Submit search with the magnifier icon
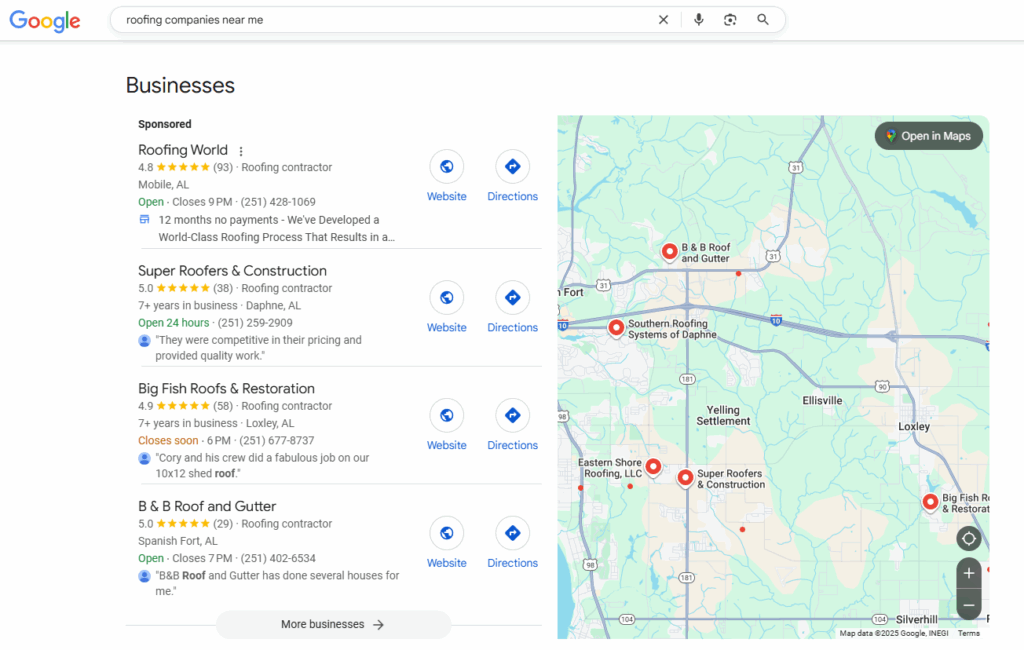 [762, 20]
